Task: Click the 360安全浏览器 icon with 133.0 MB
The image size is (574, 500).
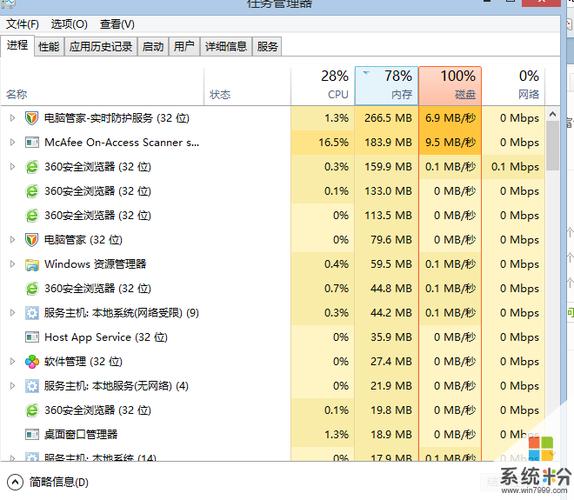Action: click(32, 191)
